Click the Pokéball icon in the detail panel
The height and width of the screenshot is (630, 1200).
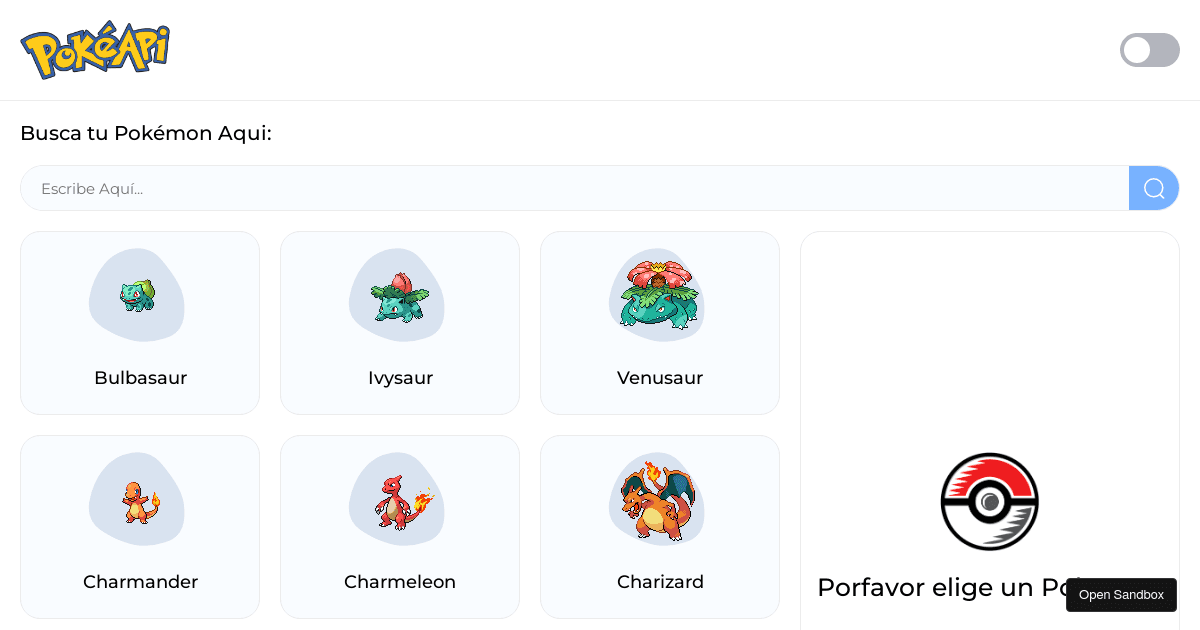[989, 501]
